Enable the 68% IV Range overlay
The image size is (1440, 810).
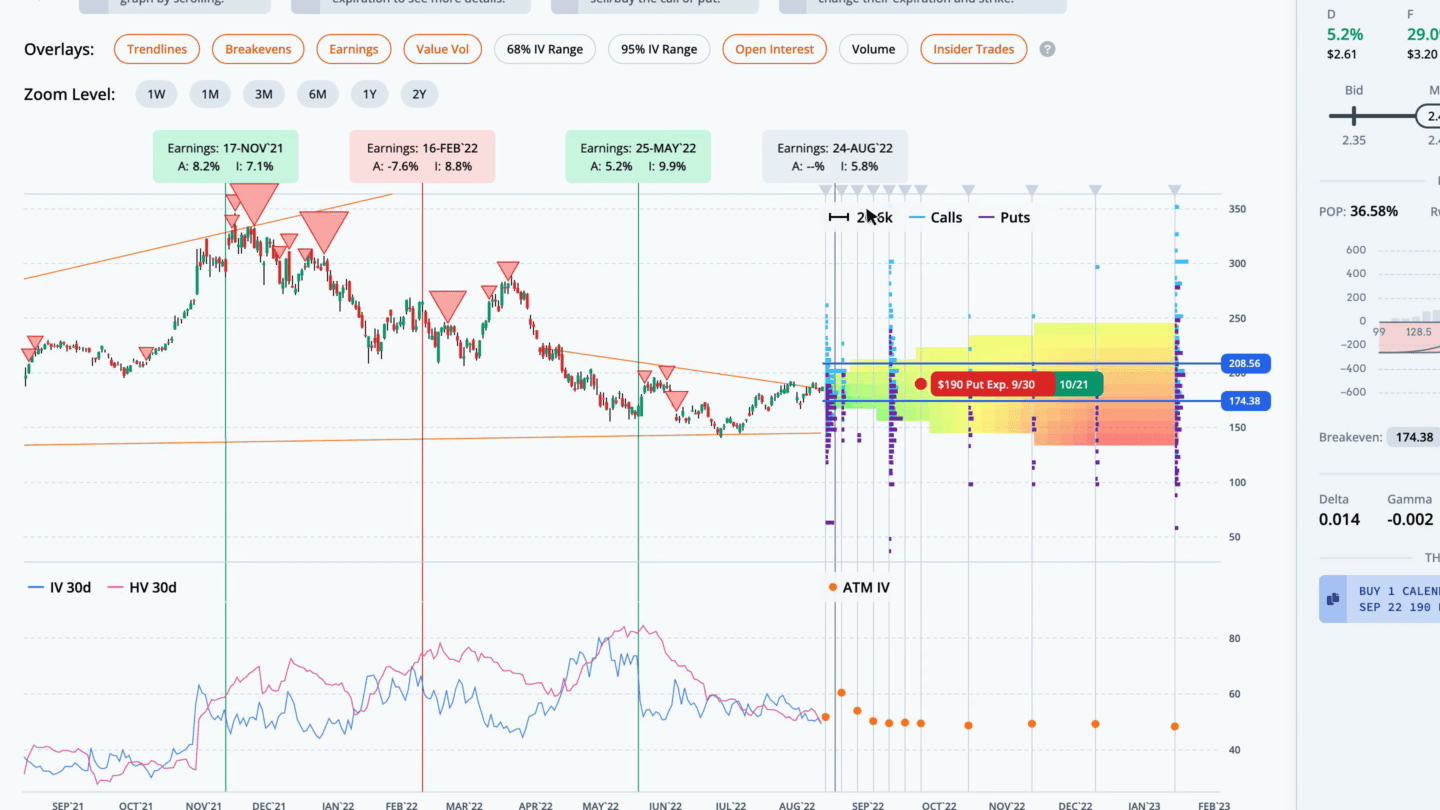coord(545,49)
